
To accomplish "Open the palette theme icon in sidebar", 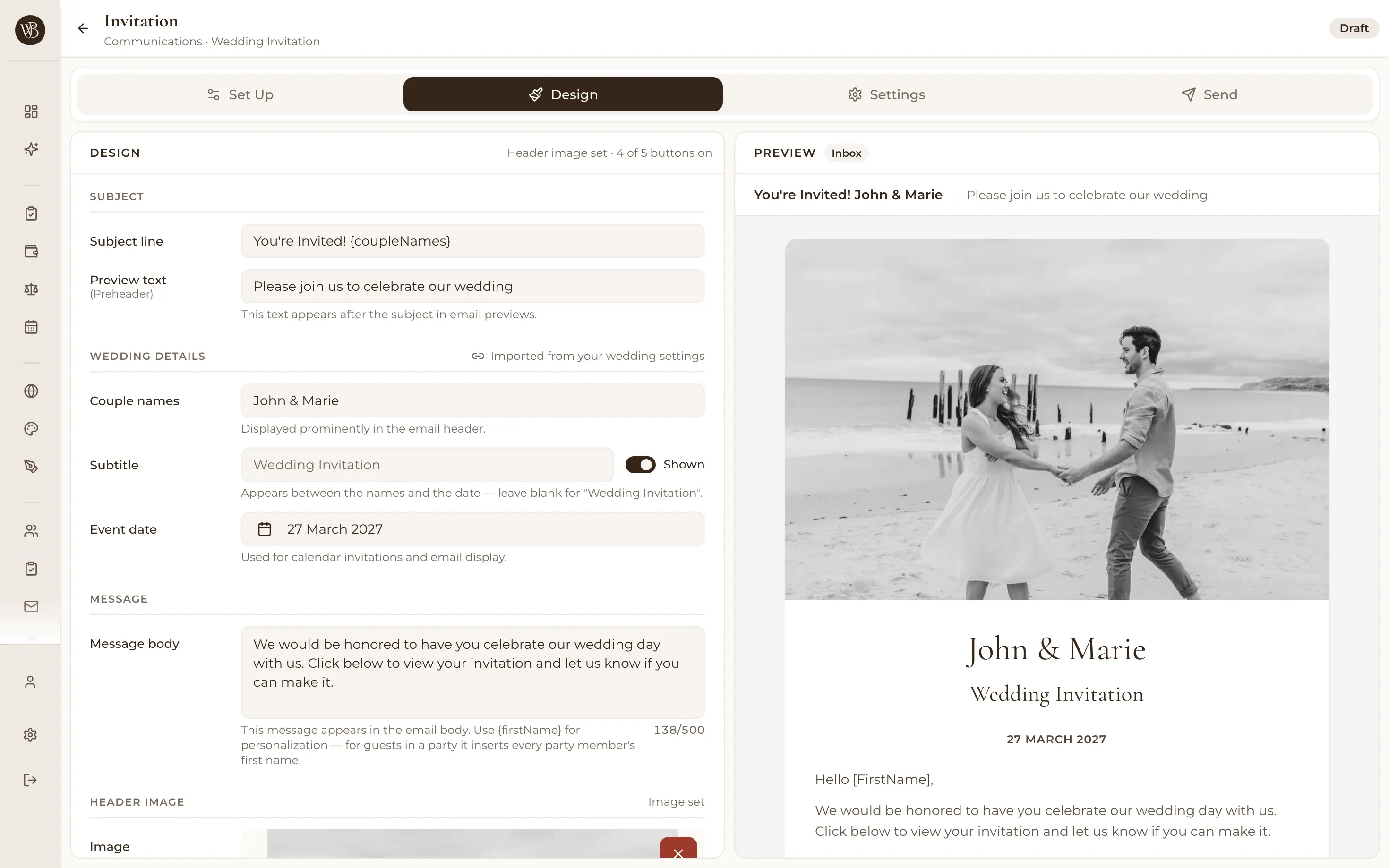I will pyautogui.click(x=31, y=429).
